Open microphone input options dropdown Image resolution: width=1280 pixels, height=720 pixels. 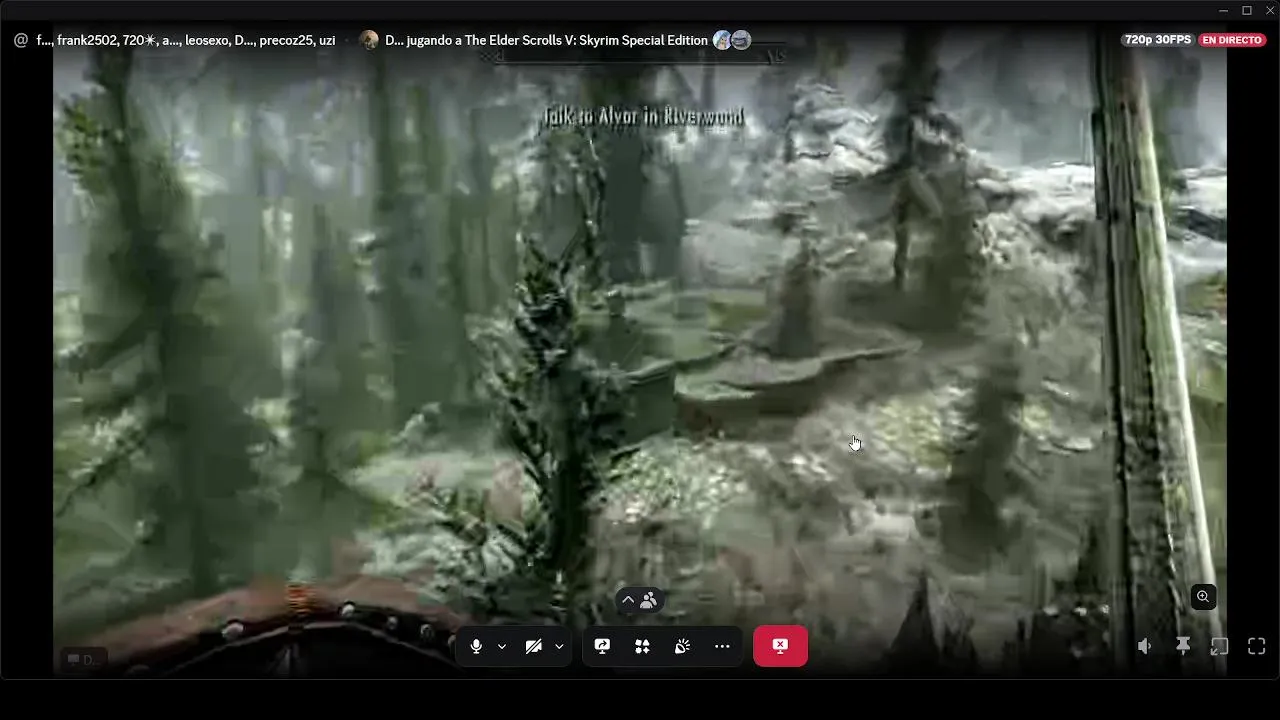[502, 647]
